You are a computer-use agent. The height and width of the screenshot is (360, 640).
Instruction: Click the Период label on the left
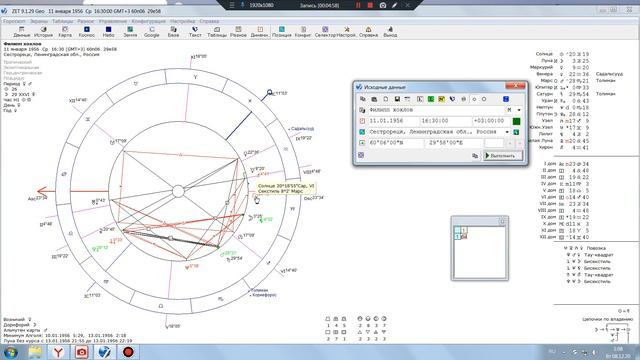(x=12, y=83)
